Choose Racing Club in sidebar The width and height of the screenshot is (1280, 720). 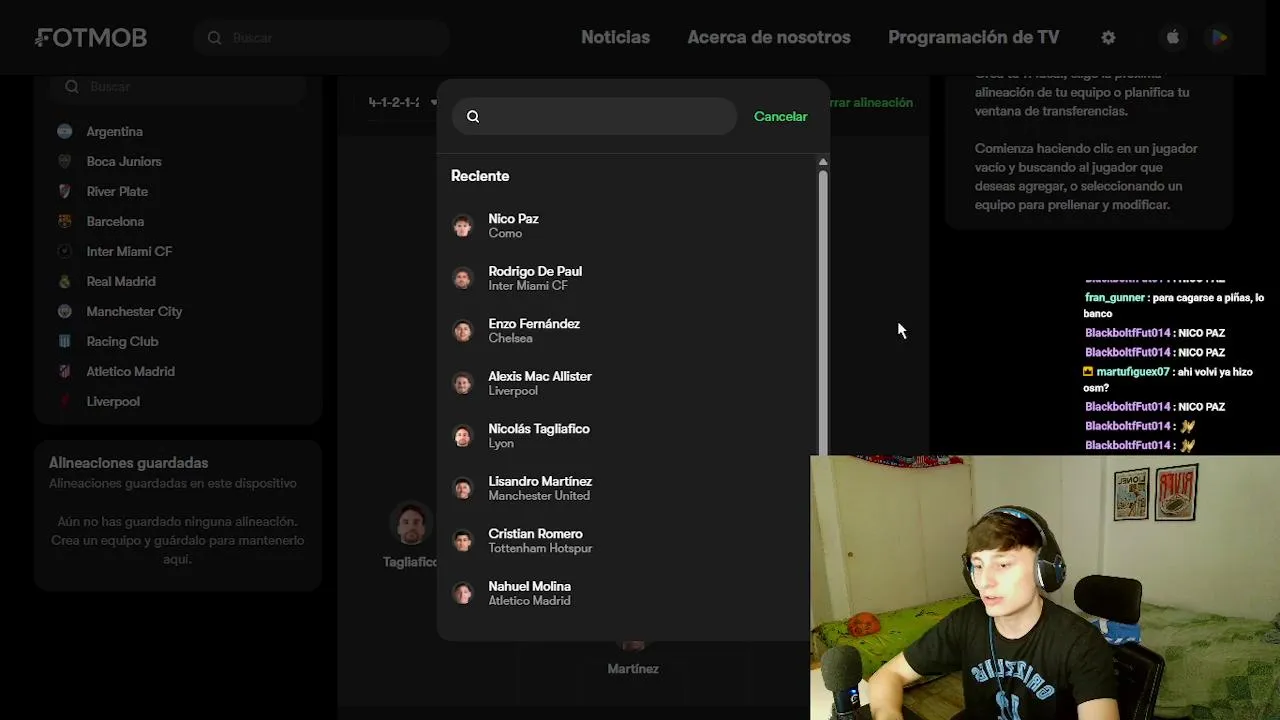[122, 341]
